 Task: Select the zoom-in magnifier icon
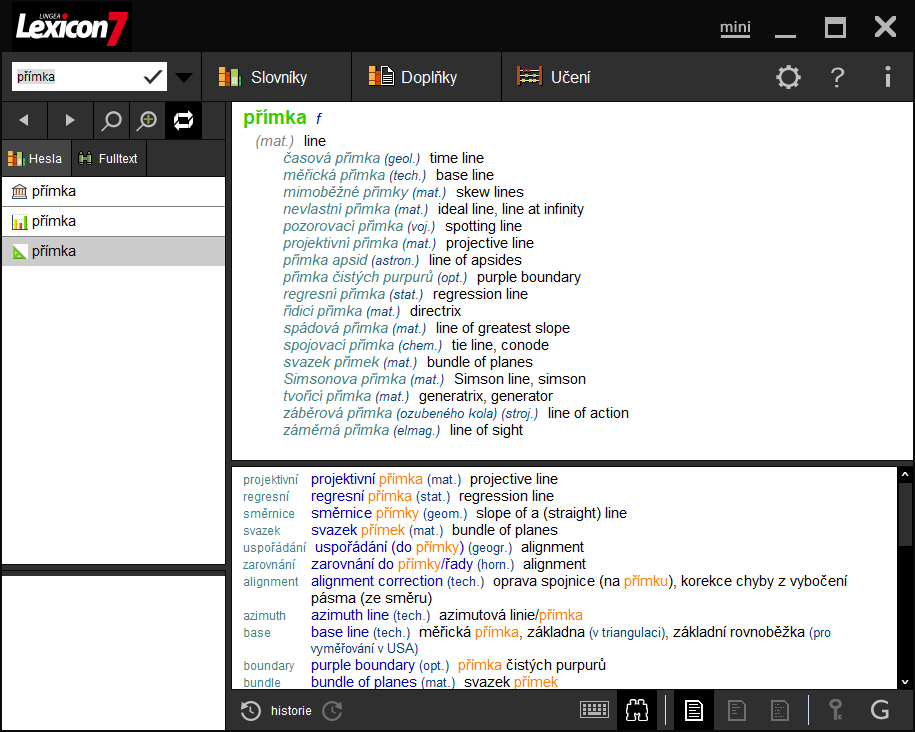[x=146, y=120]
